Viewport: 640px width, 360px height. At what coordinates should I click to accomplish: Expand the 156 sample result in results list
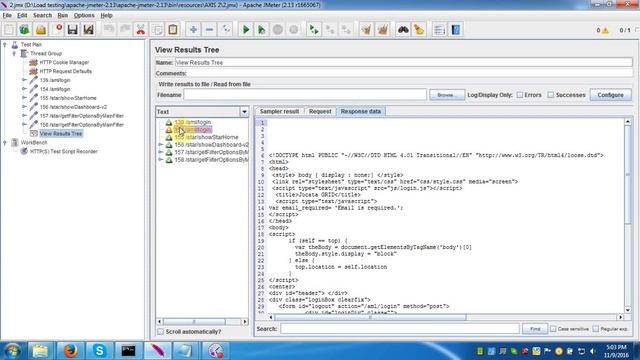coord(161,145)
